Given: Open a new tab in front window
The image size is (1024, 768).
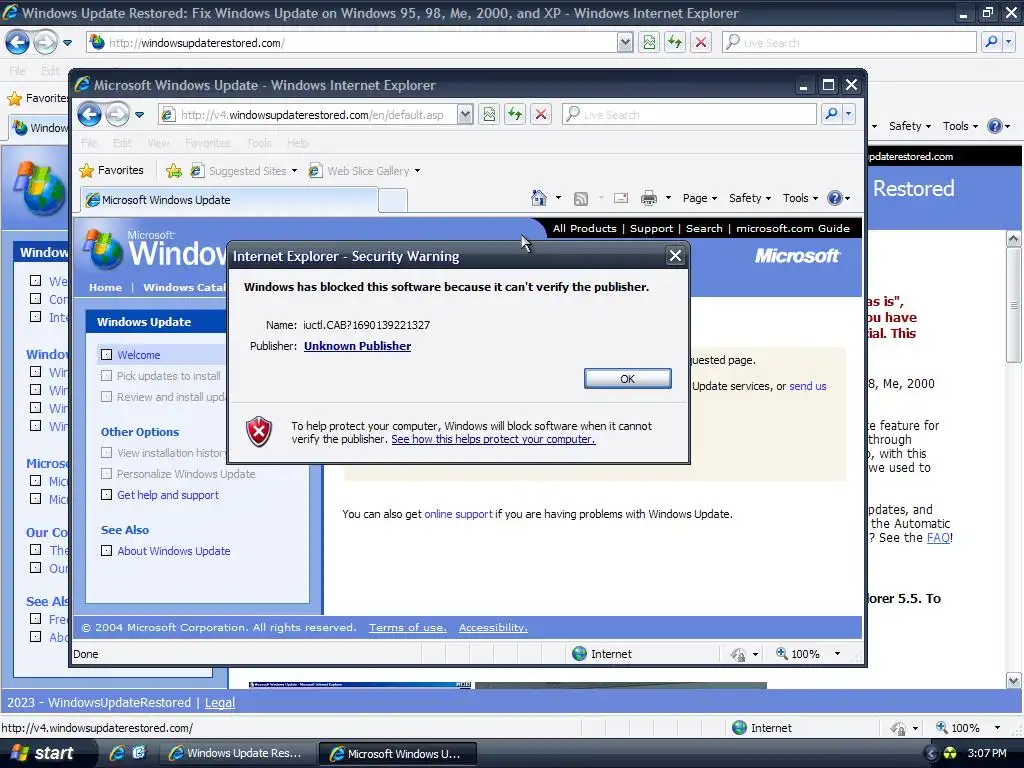Looking at the screenshot, I should [x=392, y=200].
